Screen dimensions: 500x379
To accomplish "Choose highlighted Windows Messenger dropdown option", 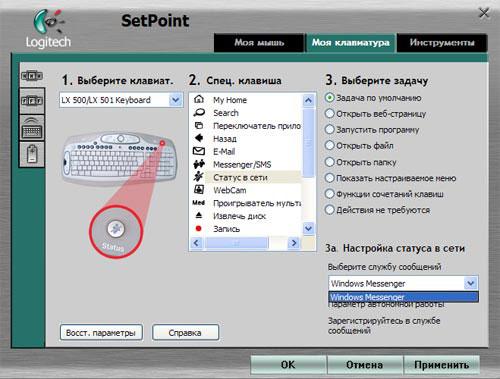I will coord(403,297).
